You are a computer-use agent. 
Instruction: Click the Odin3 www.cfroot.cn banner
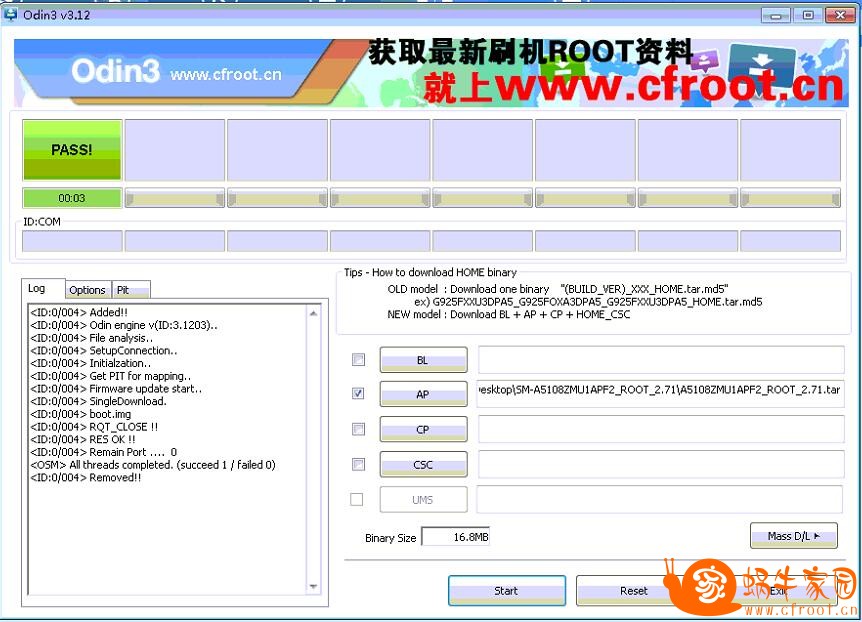[431, 72]
